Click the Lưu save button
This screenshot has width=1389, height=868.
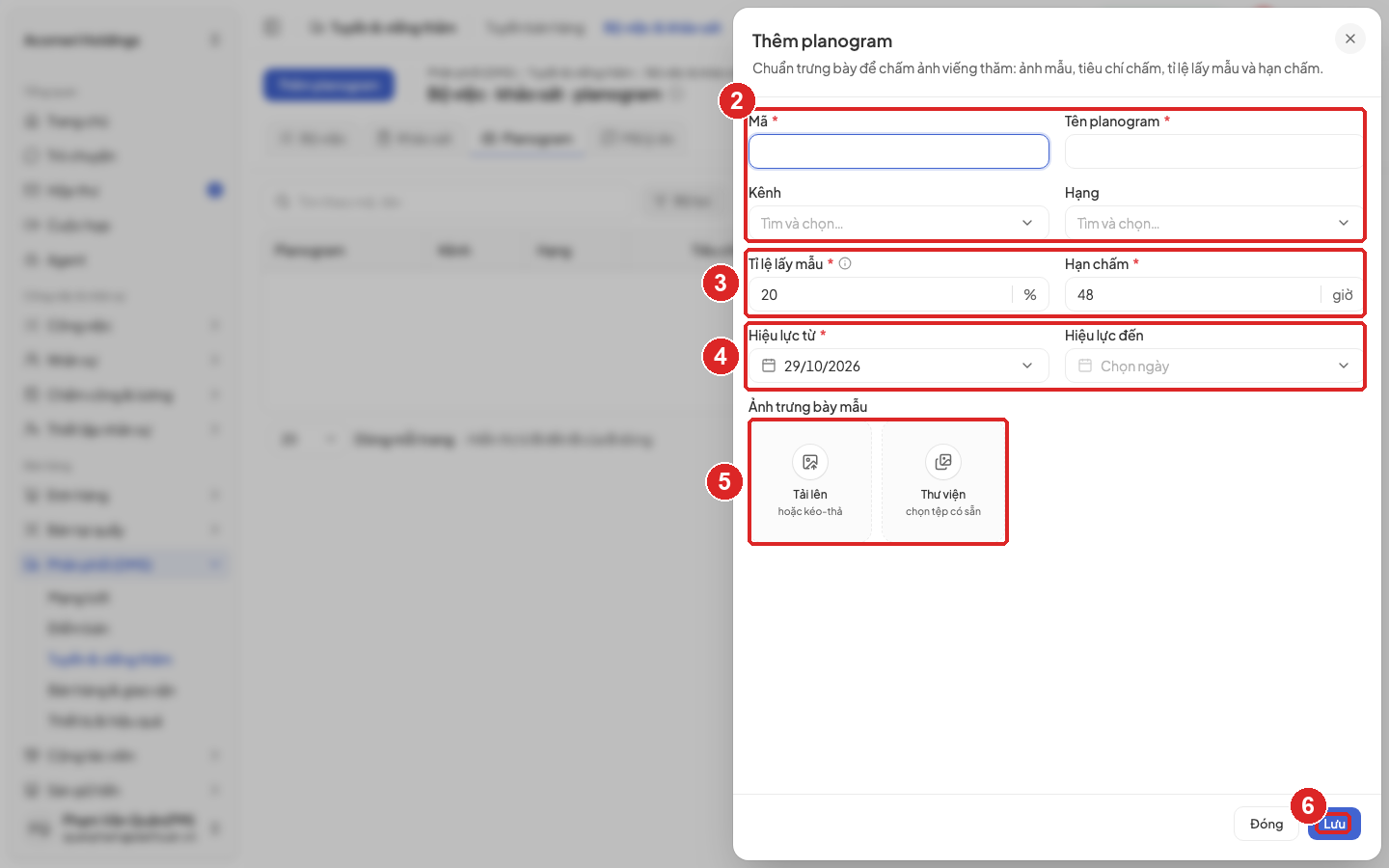(1334, 824)
